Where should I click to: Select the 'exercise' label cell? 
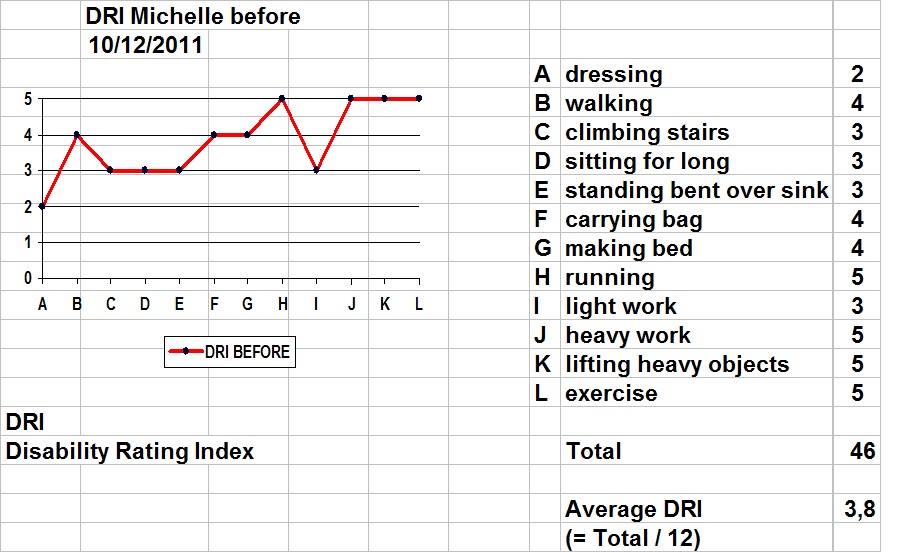point(696,393)
